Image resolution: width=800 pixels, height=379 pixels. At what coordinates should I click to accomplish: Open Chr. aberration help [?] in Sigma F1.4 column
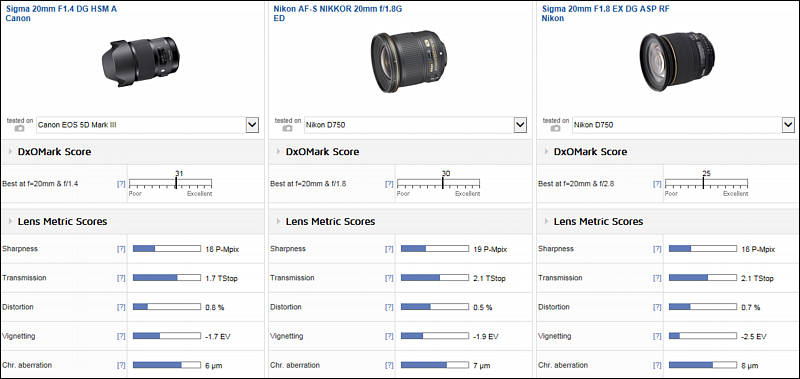coord(121,365)
